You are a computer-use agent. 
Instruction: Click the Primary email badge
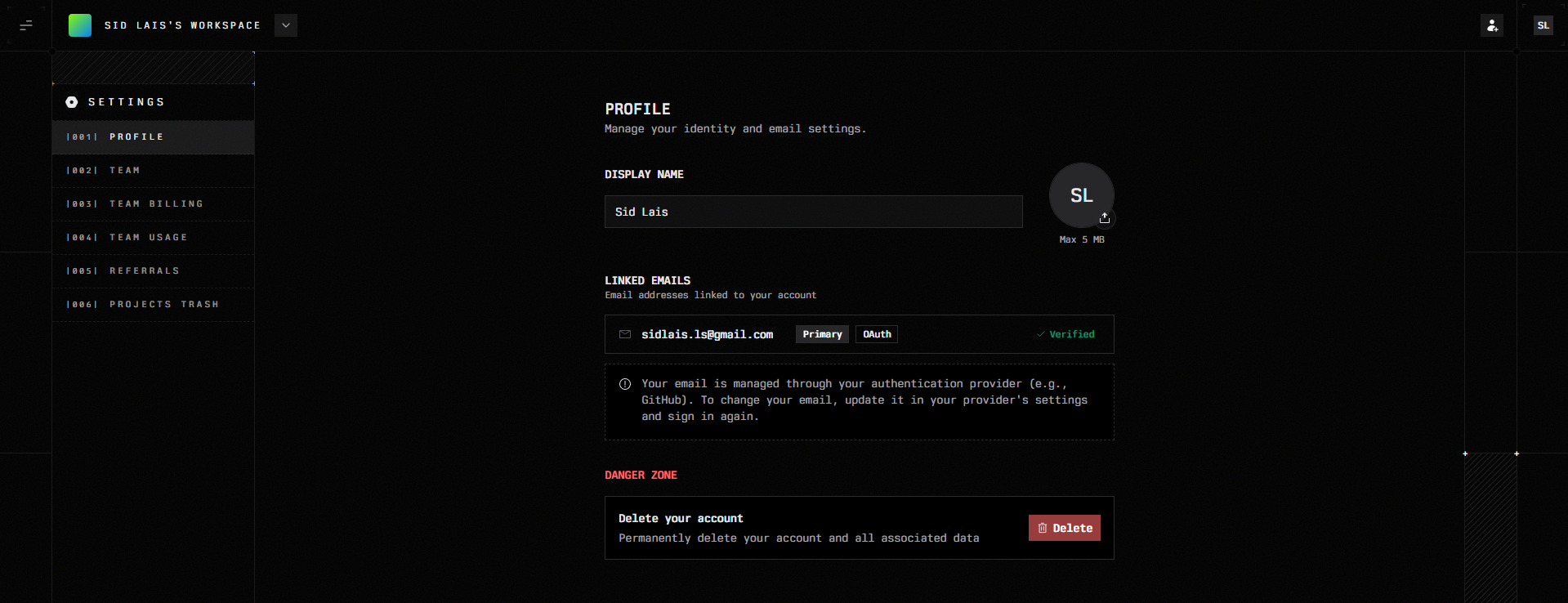tap(822, 334)
